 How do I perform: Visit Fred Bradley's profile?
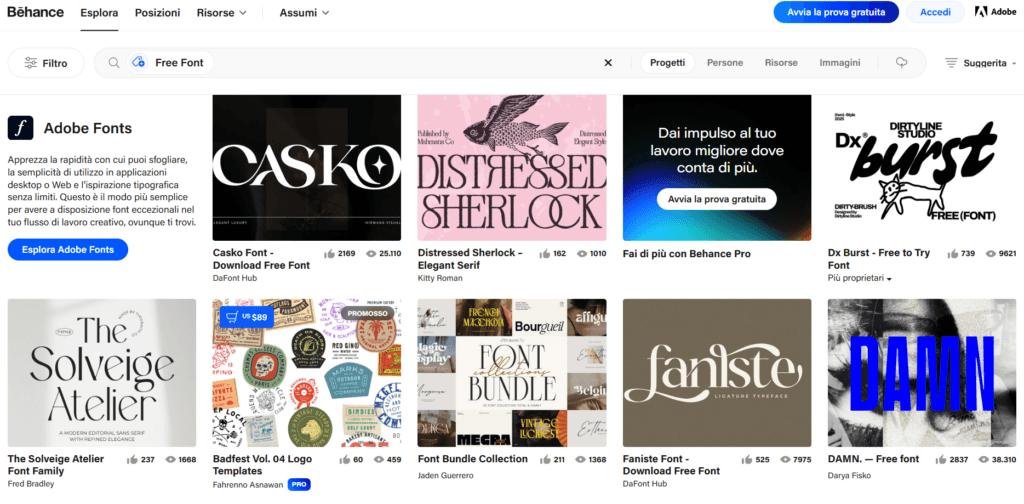[x=31, y=484]
